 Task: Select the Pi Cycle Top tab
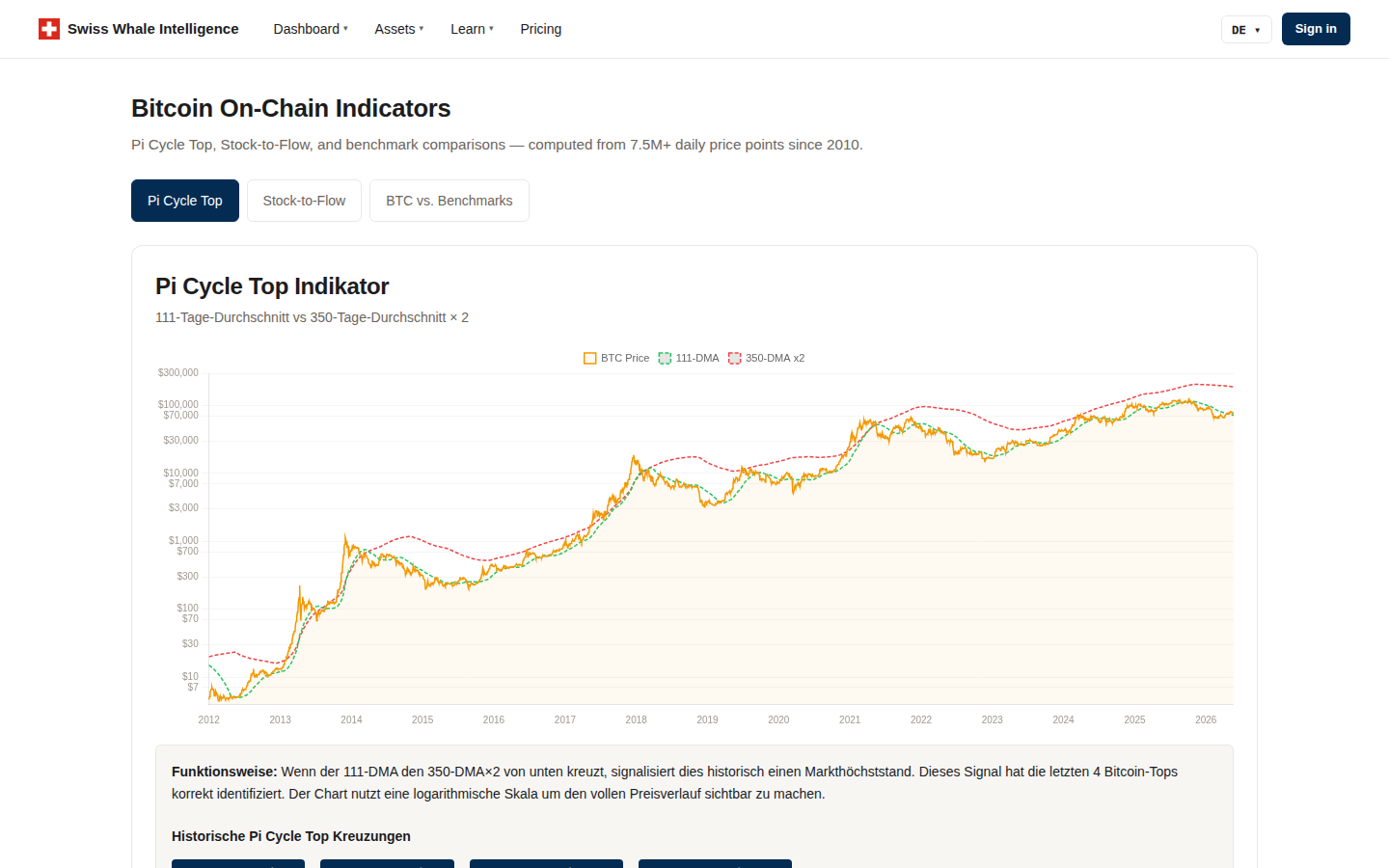click(x=185, y=201)
